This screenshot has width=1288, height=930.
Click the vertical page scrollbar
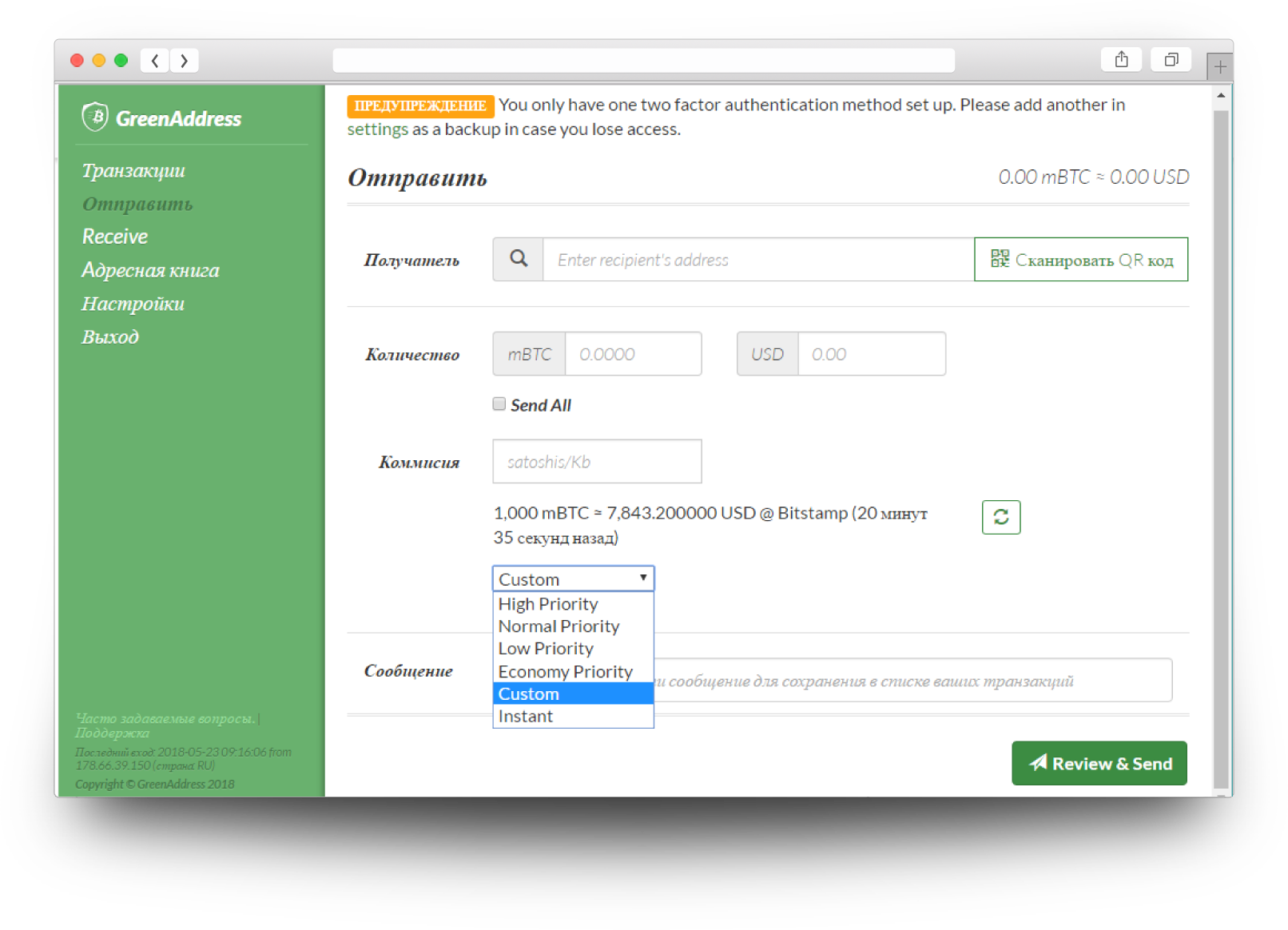1220,447
